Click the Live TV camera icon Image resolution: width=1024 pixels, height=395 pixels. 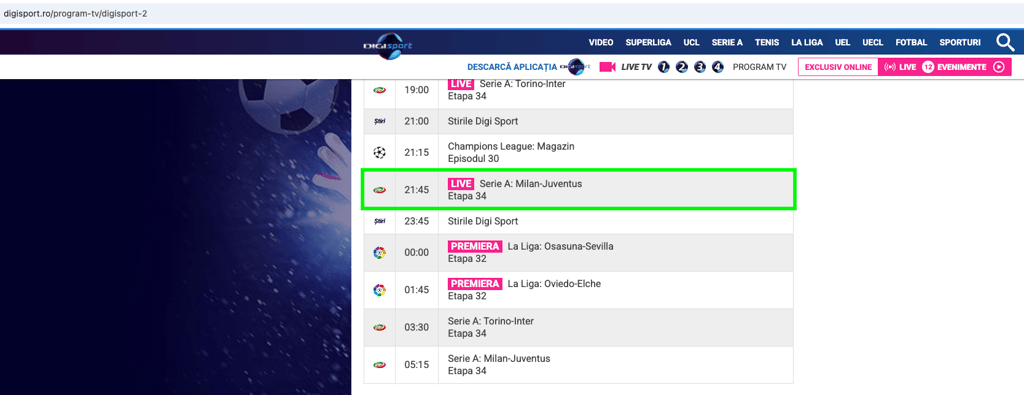(608, 67)
